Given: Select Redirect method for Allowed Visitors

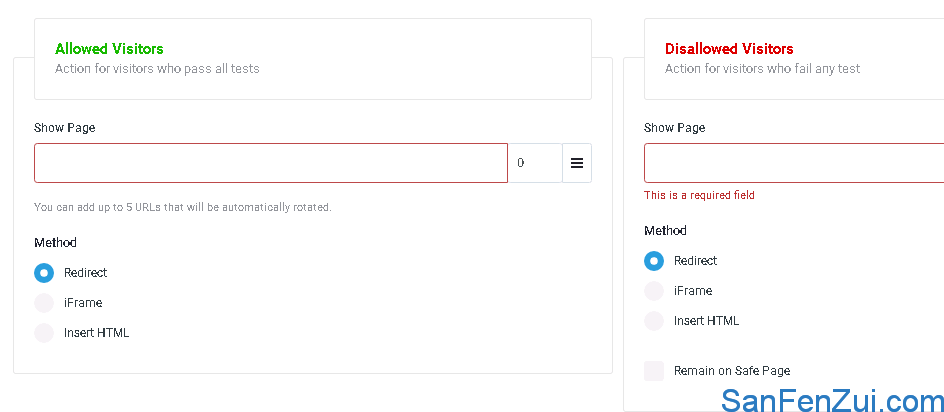Looking at the screenshot, I should pos(44,273).
